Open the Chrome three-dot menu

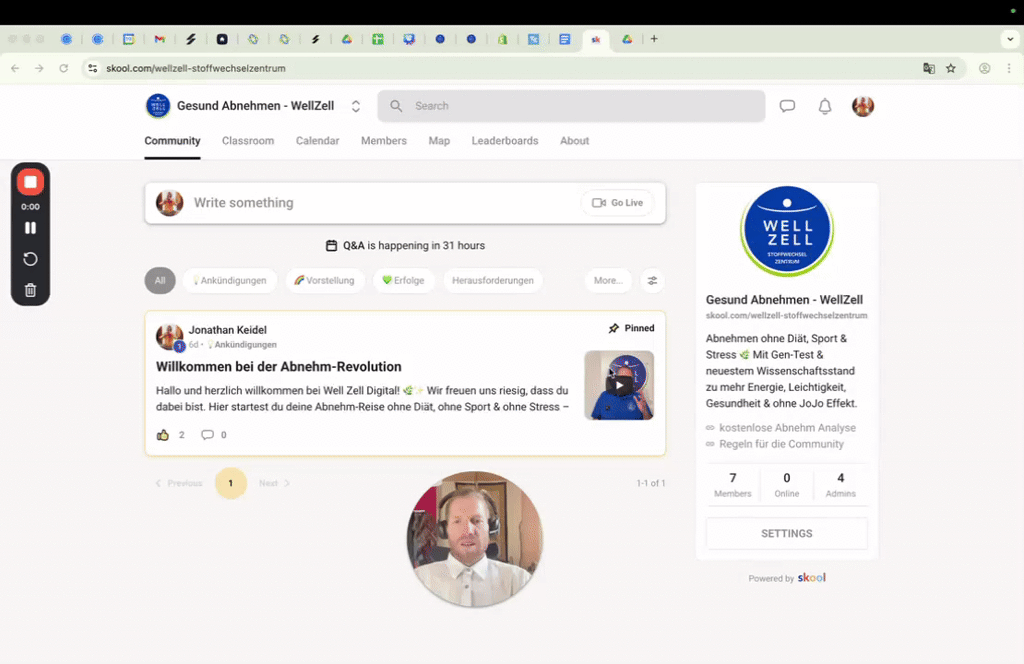1009,69
